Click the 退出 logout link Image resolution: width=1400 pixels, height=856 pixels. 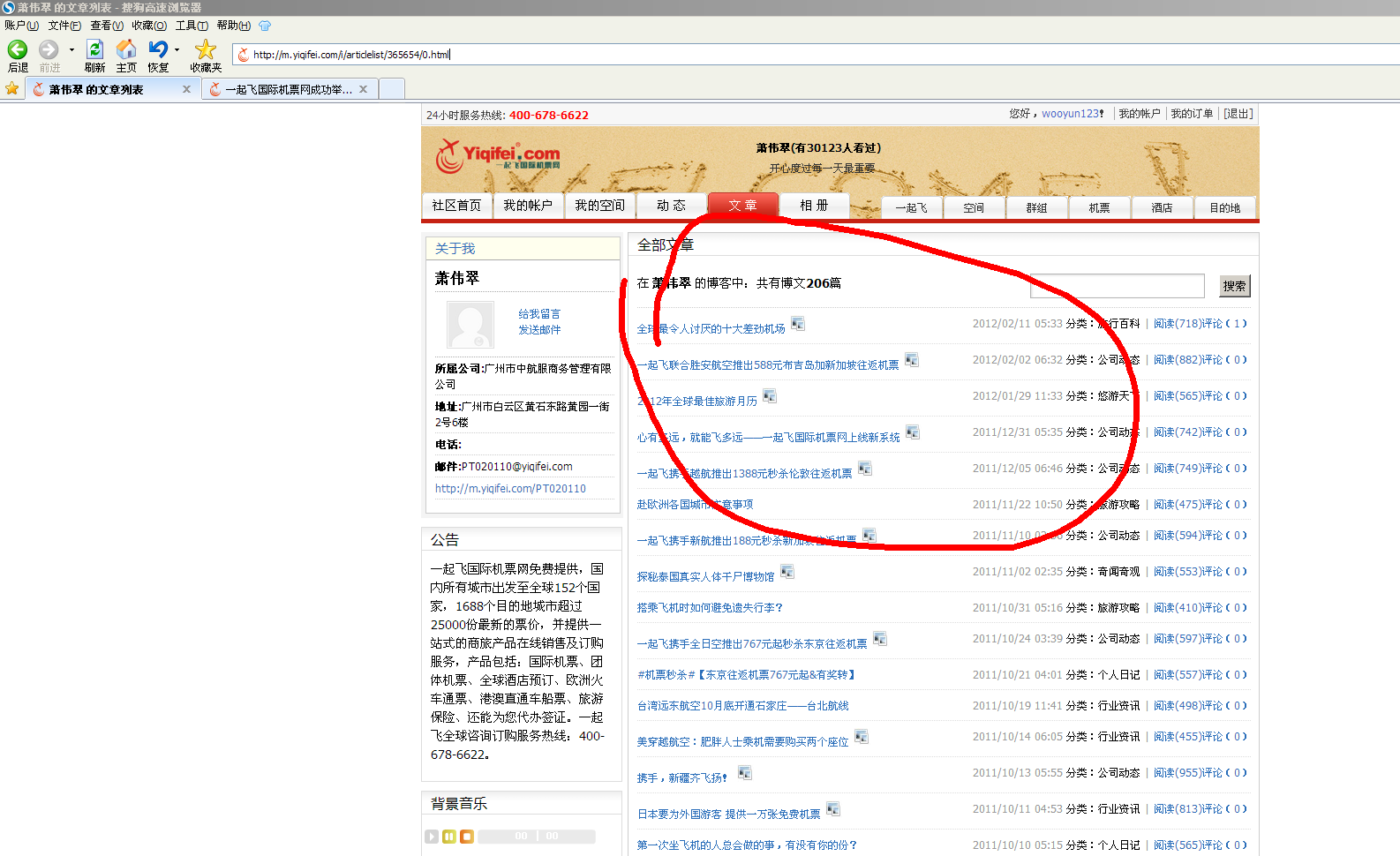pyautogui.click(x=1238, y=114)
